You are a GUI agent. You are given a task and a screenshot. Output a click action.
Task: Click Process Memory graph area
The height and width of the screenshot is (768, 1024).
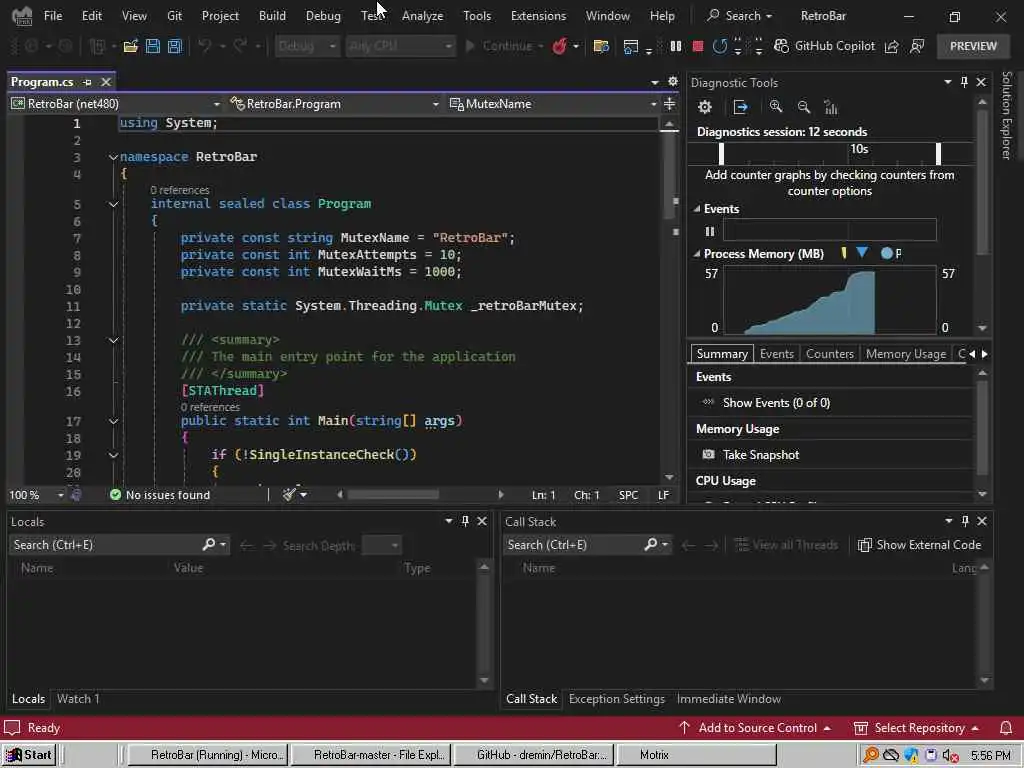(x=829, y=300)
